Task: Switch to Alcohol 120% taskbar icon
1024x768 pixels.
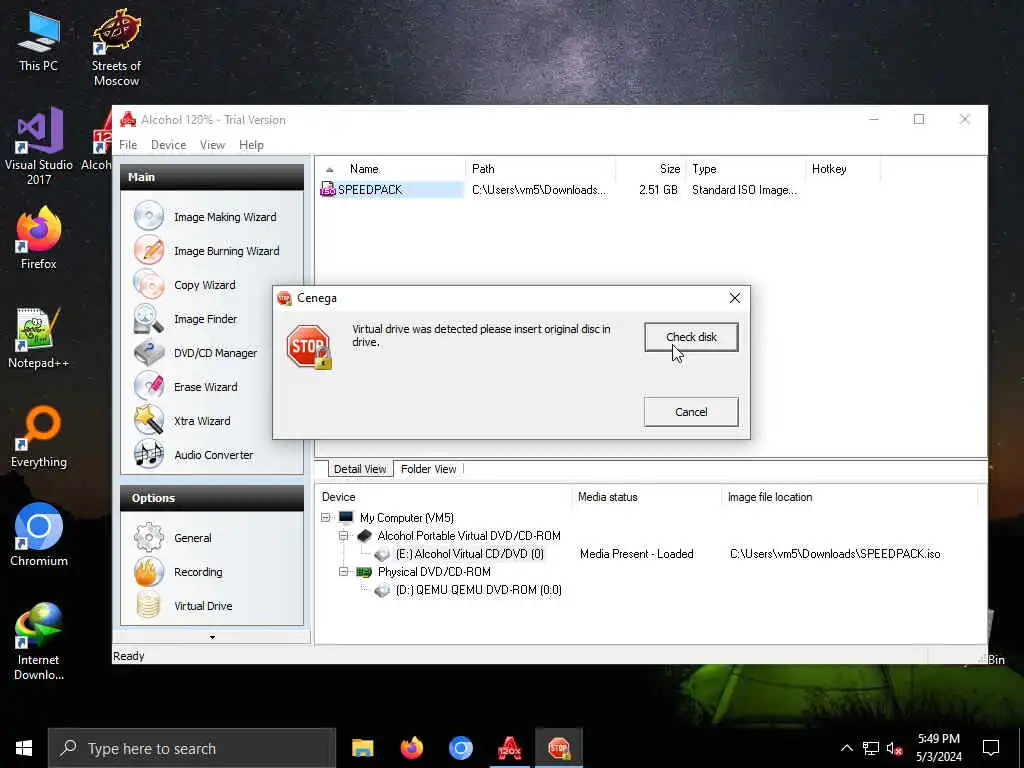Action: point(509,748)
